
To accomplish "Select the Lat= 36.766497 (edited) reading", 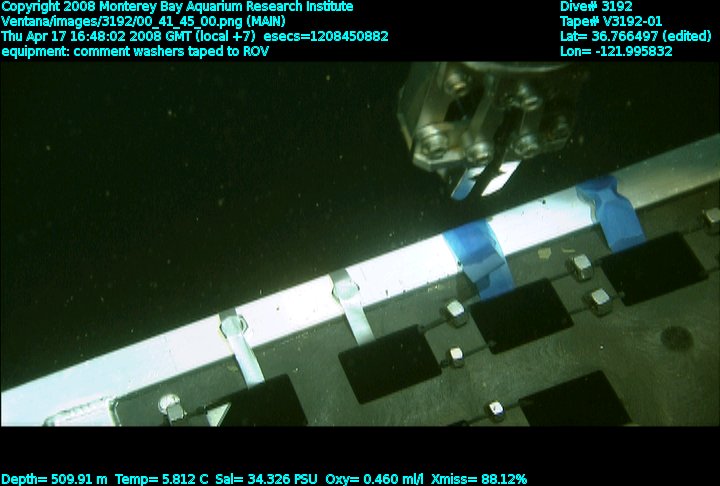I will pos(636,36).
